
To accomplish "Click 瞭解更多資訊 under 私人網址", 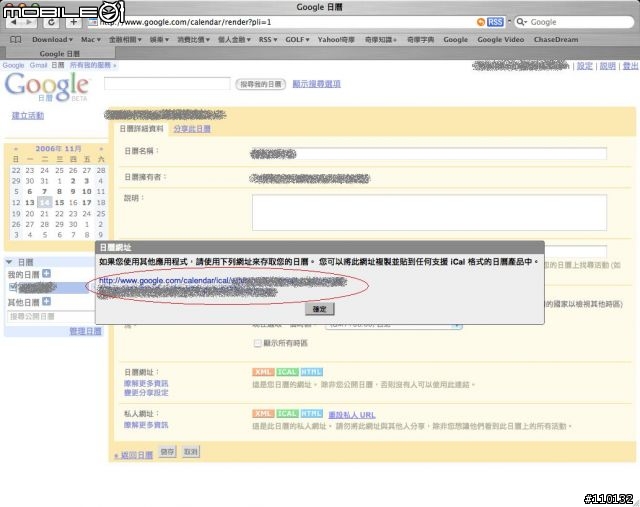I will coord(146,425).
